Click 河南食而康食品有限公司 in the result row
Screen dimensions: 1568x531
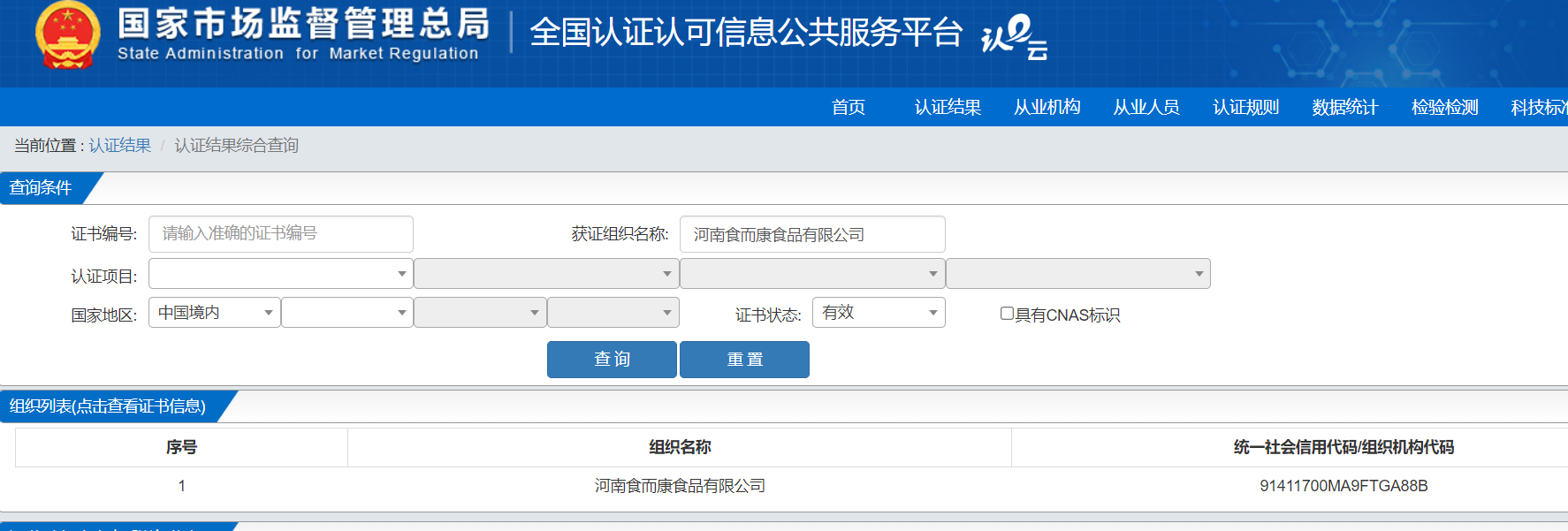coord(680,486)
